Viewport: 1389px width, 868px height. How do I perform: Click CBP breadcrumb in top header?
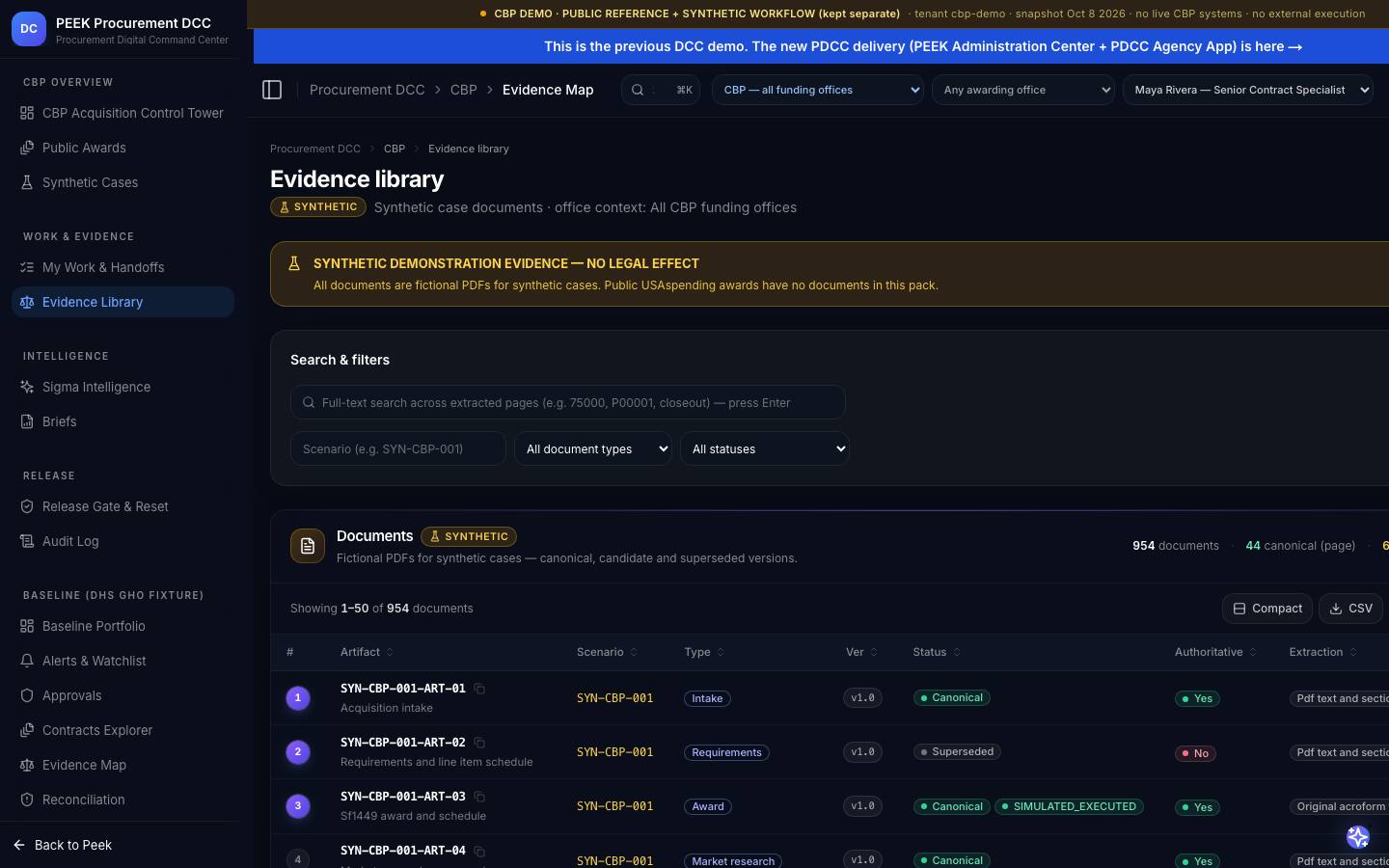coord(464,90)
